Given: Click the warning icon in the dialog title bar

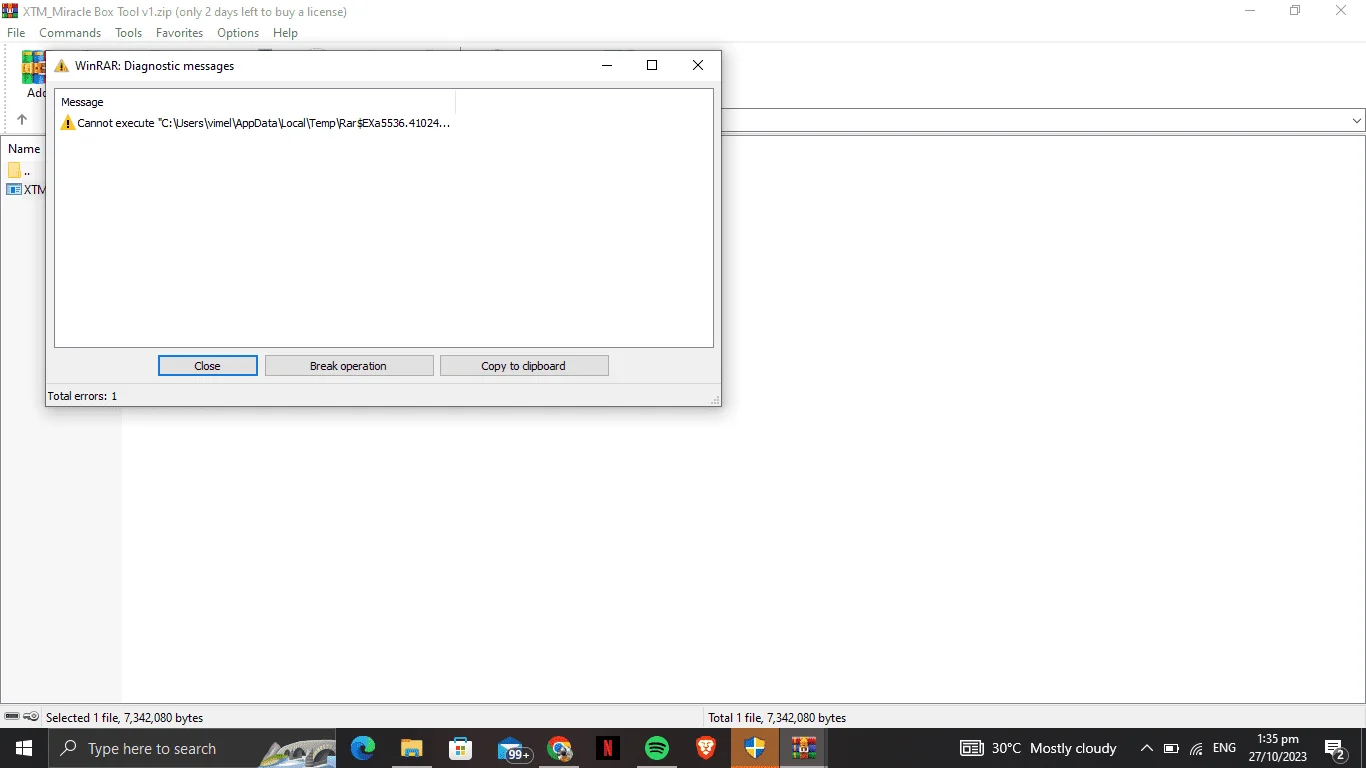Looking at the screenshot, I should click(62, 66).
